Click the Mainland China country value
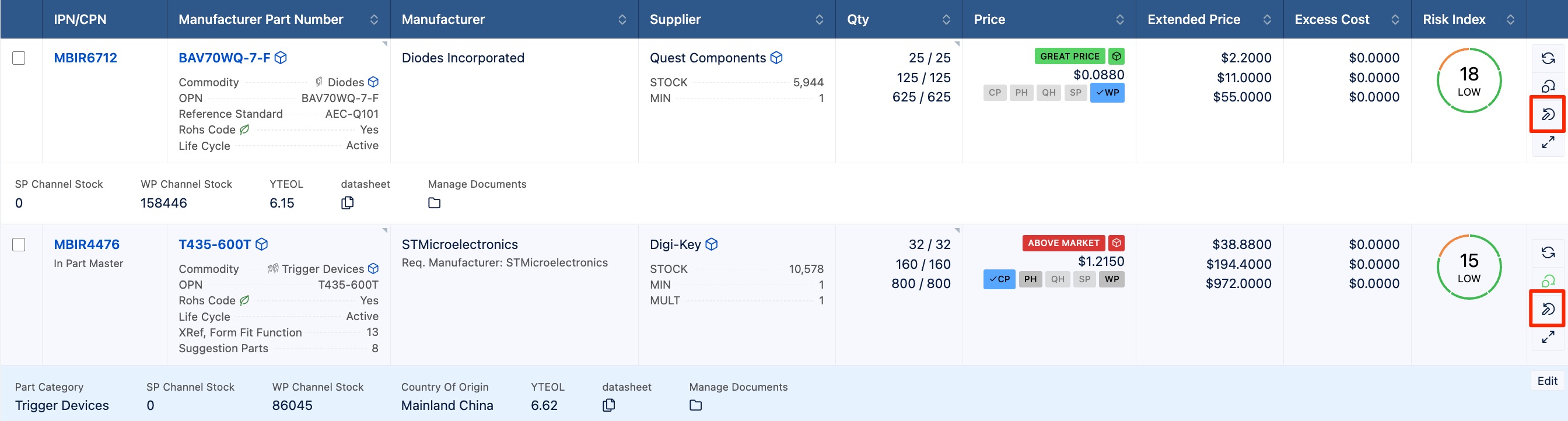1568x421 pixels. (x=447, y=405)
